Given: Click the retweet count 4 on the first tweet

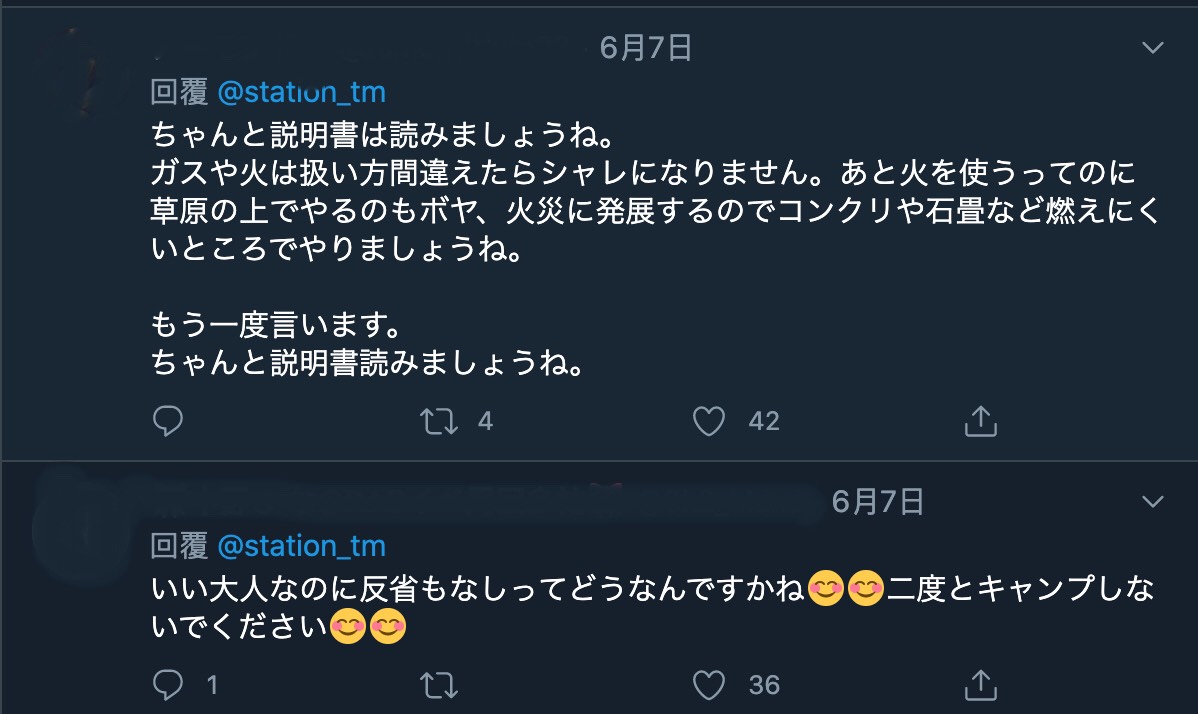Looking at the screenshot, I should [484, 421].
